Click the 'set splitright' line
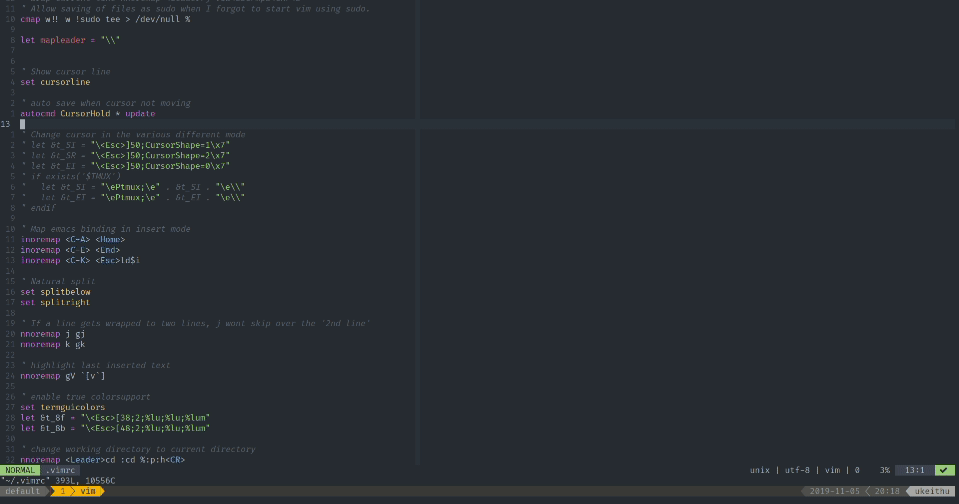The width and height of the screenshot is (959, 504). (x=55, y=302)
